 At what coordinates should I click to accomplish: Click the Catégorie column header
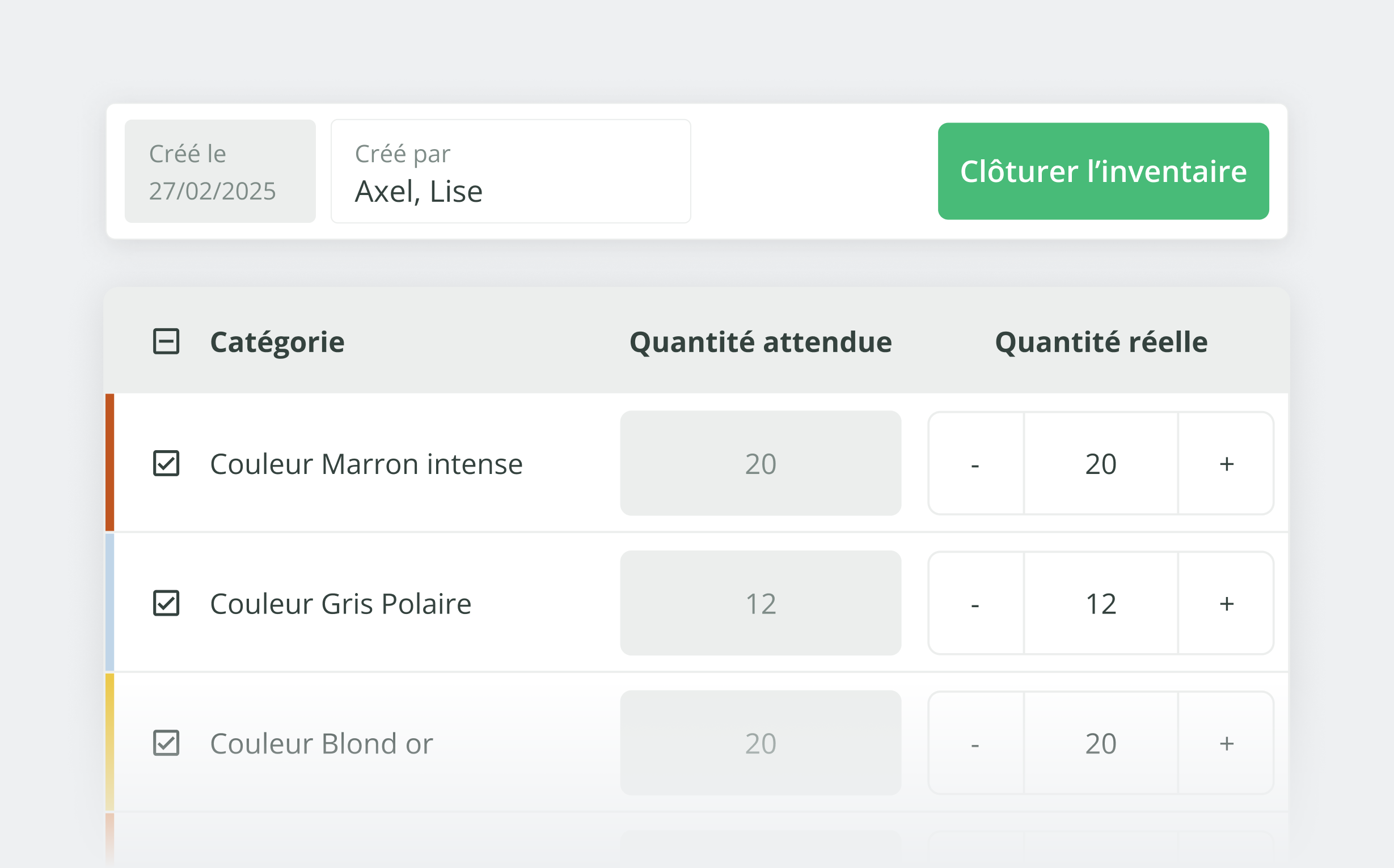277,342
